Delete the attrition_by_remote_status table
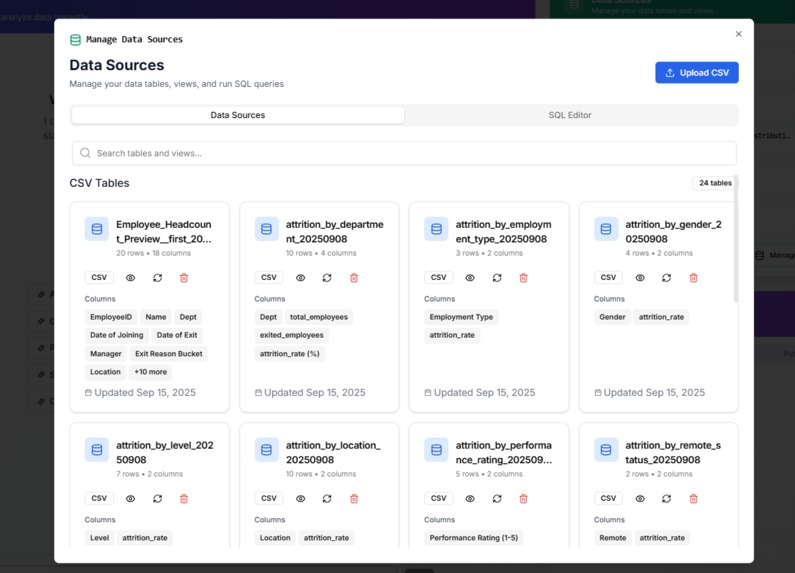 [x=693, y=498]
